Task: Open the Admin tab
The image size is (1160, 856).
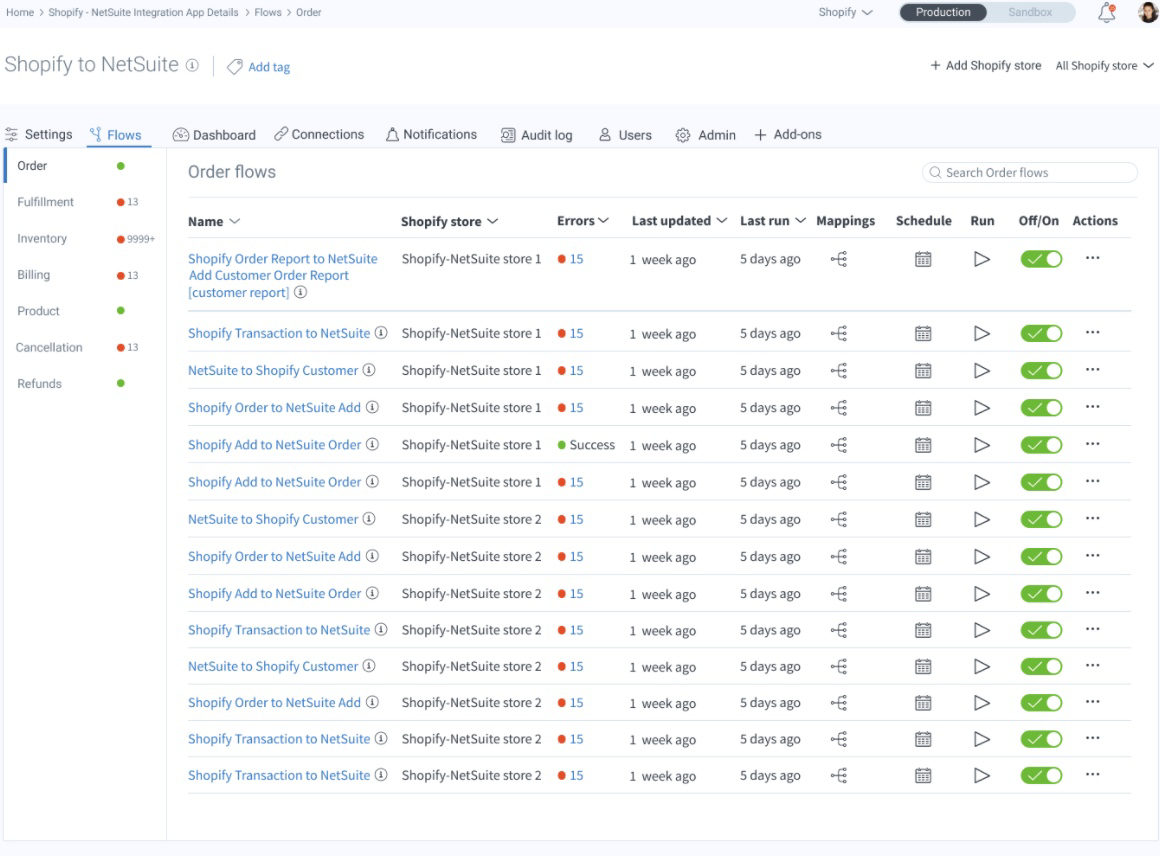Action: point(706,135)
